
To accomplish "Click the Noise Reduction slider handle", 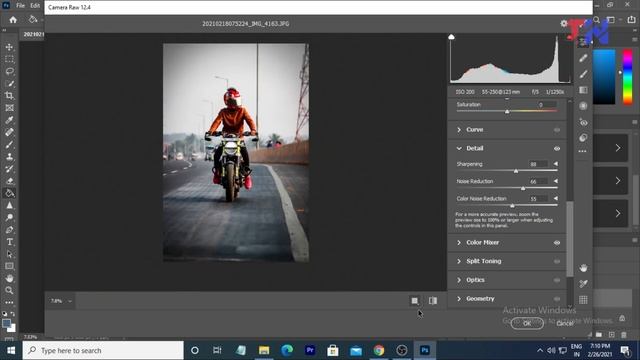I will (523, 188).
